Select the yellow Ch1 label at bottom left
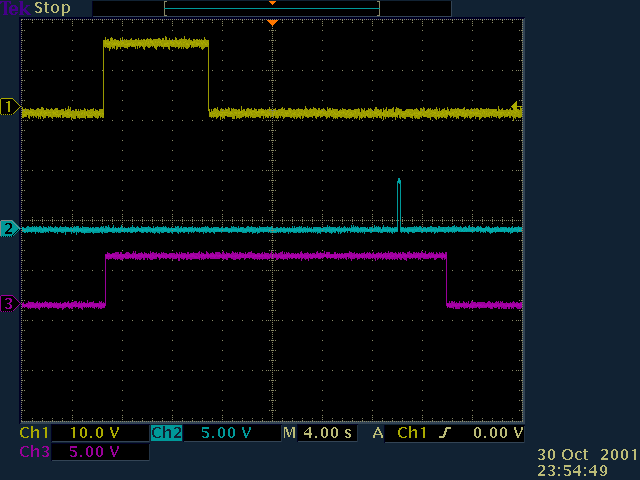Screen dimensions: 640x480 click(x=34, y=433)
